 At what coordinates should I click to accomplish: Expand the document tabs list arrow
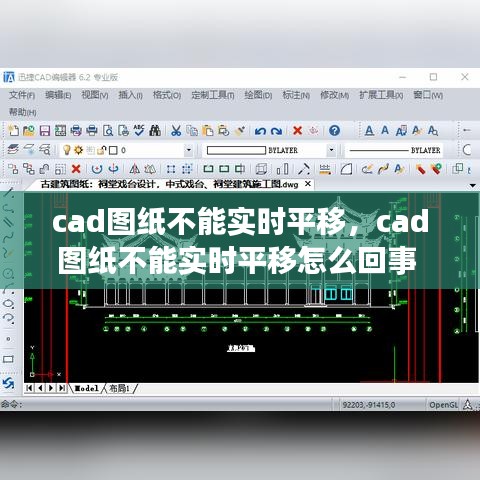pyautogui.click(x=472, y=185)
